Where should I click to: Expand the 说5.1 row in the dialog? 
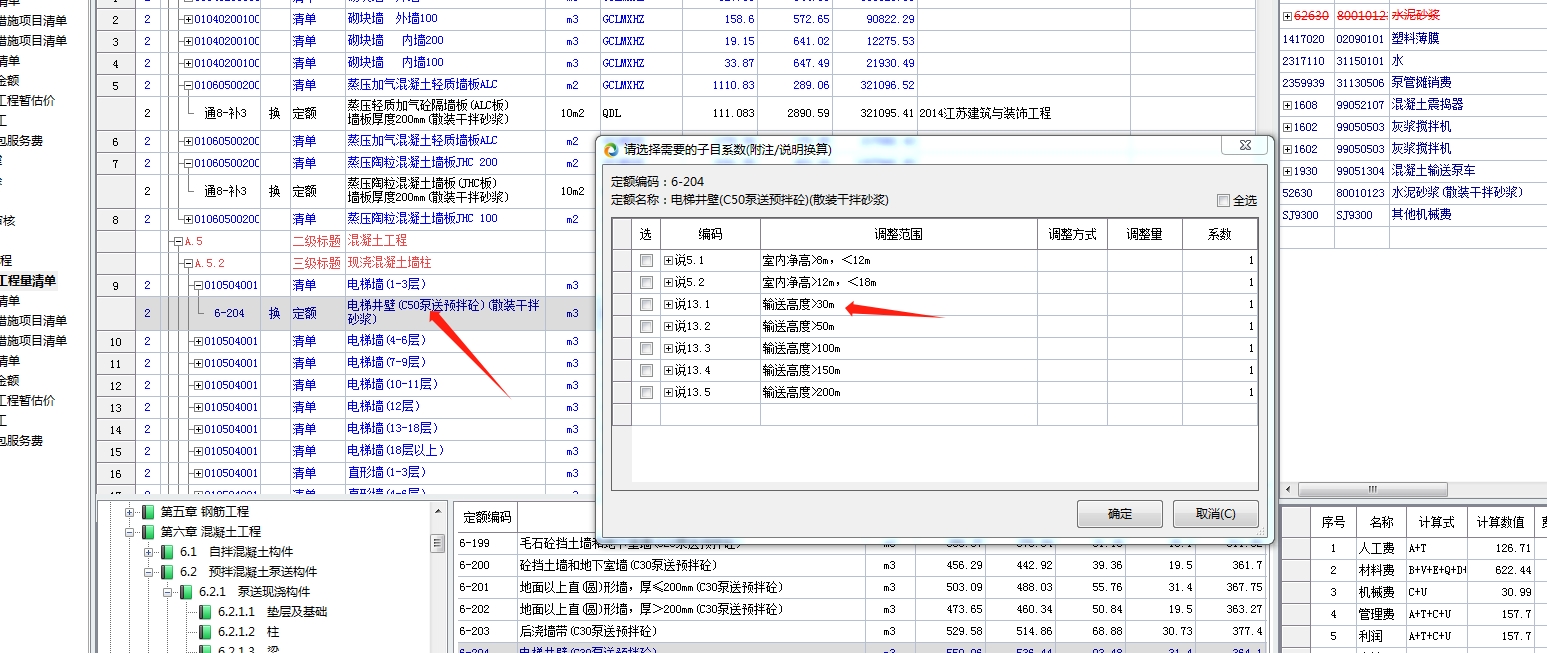point(668,260)
